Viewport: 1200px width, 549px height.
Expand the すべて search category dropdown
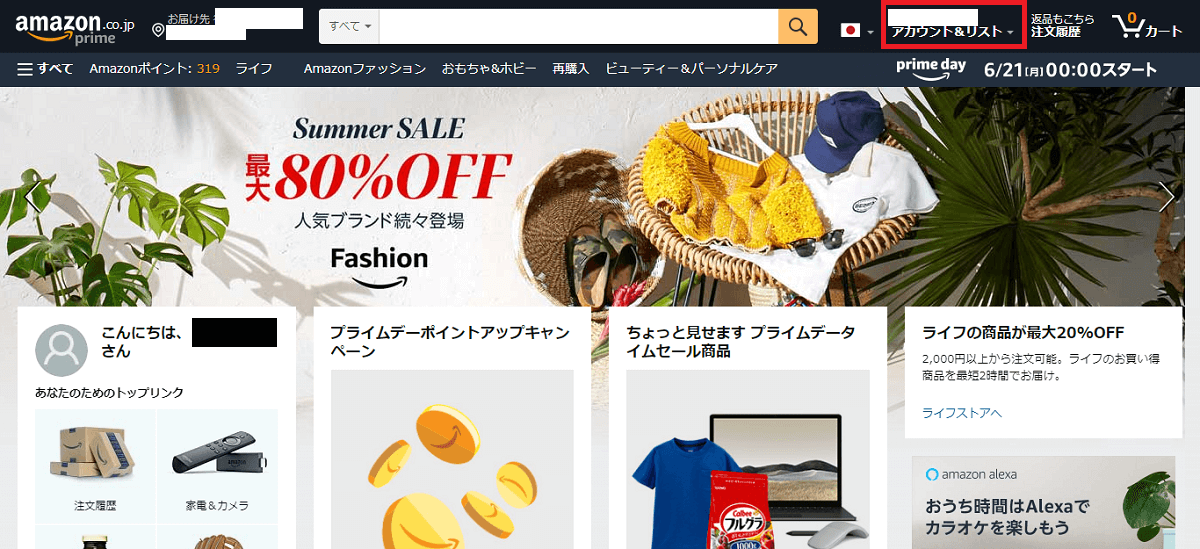tap(349, 26)
